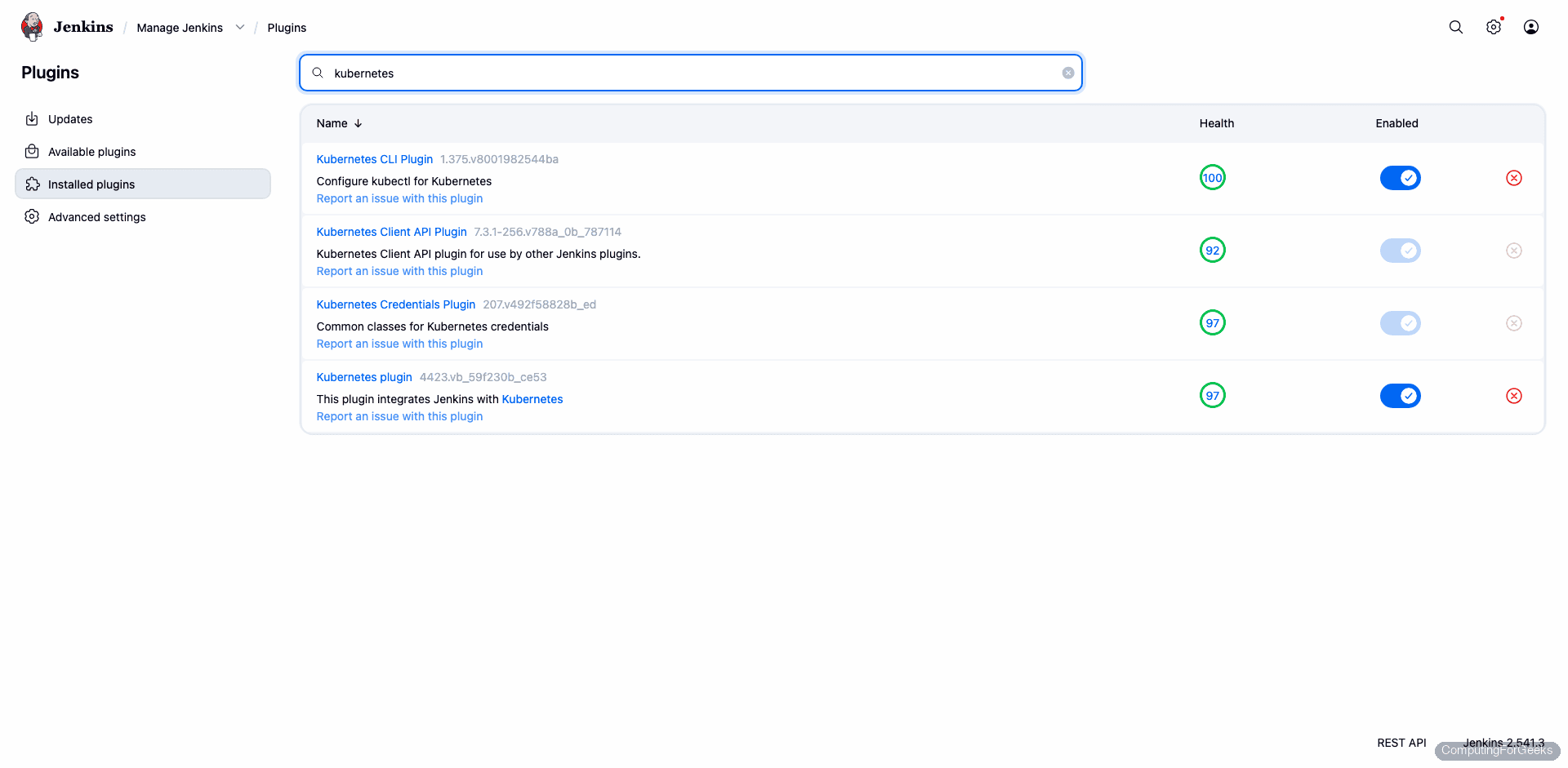
Task: Click the Updates icon in the sidebar
Action: (32, 118)
